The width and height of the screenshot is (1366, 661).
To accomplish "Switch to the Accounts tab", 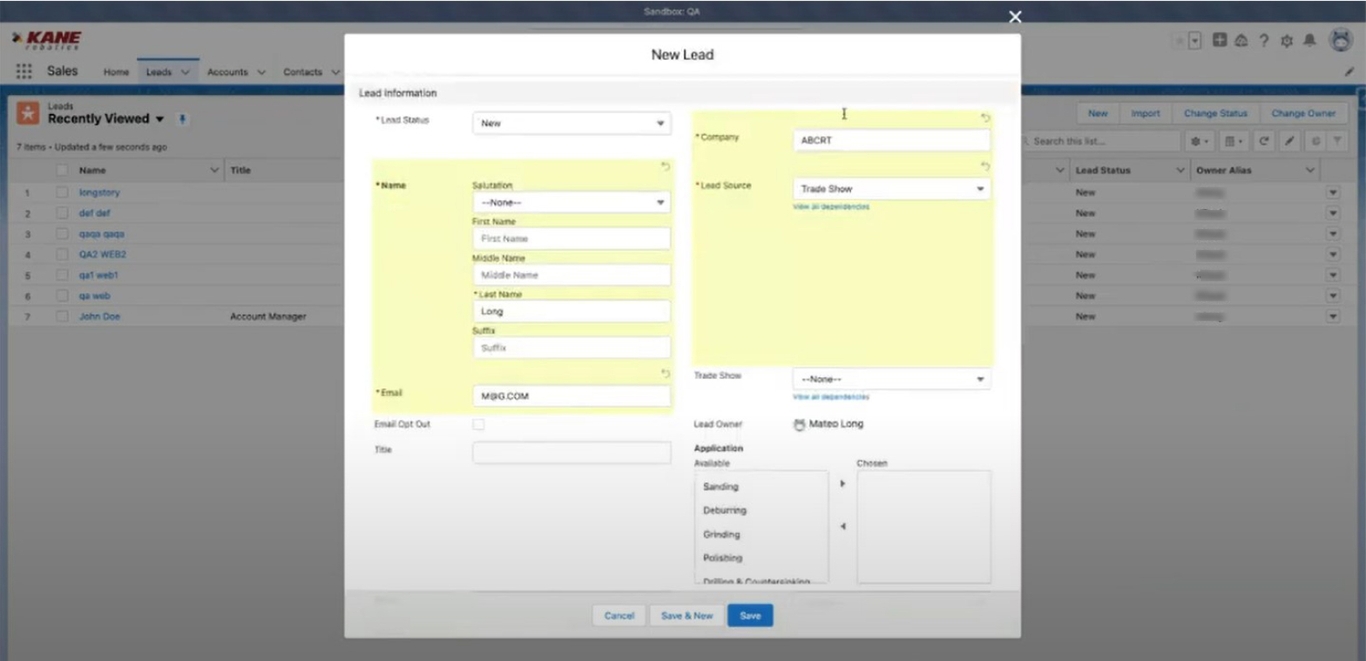I will pyautogui.click(x=227, y=72).
